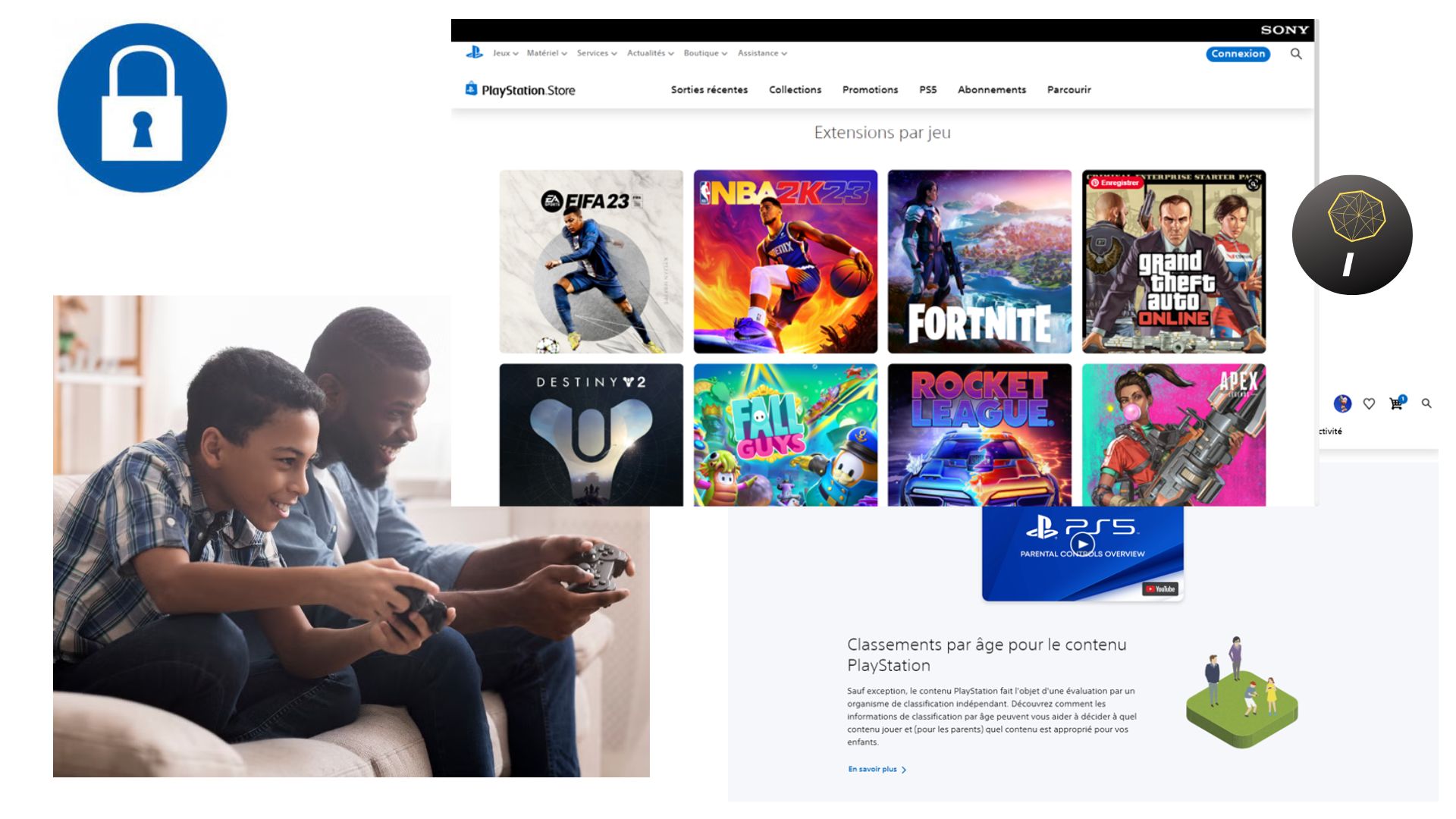Click the Classements par âge heading

click(x=987, y=654)
